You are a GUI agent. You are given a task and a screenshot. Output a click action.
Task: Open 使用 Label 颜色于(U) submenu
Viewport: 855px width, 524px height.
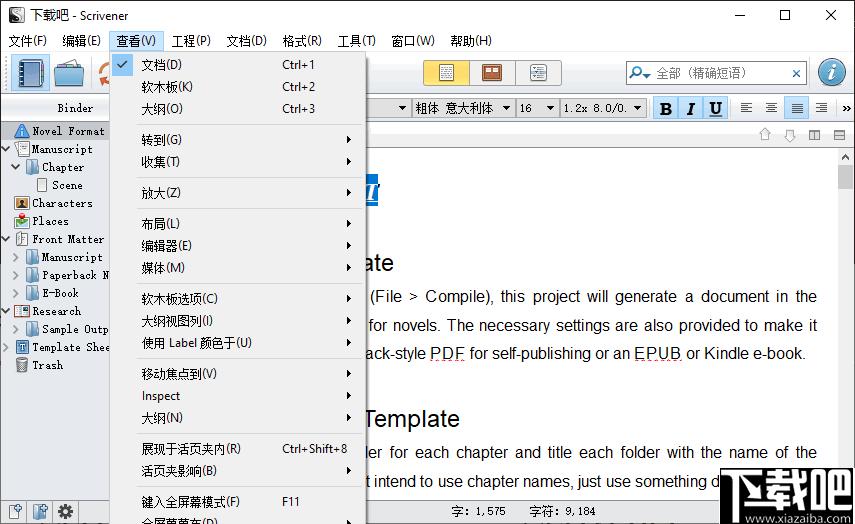point(238,342)
